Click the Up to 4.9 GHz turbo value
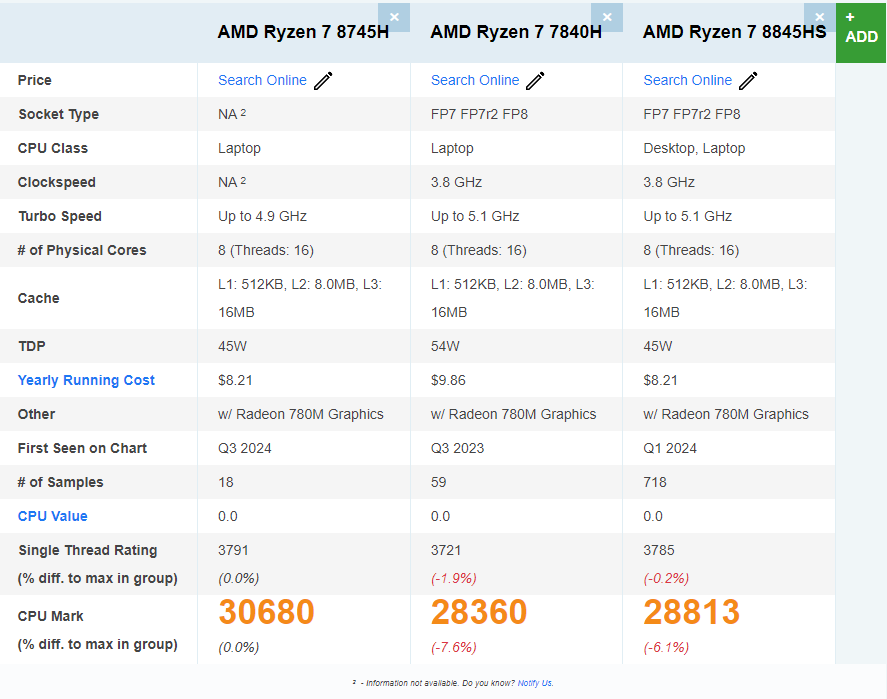The height and width of the screenshot is (699, 887). point(262,216)
